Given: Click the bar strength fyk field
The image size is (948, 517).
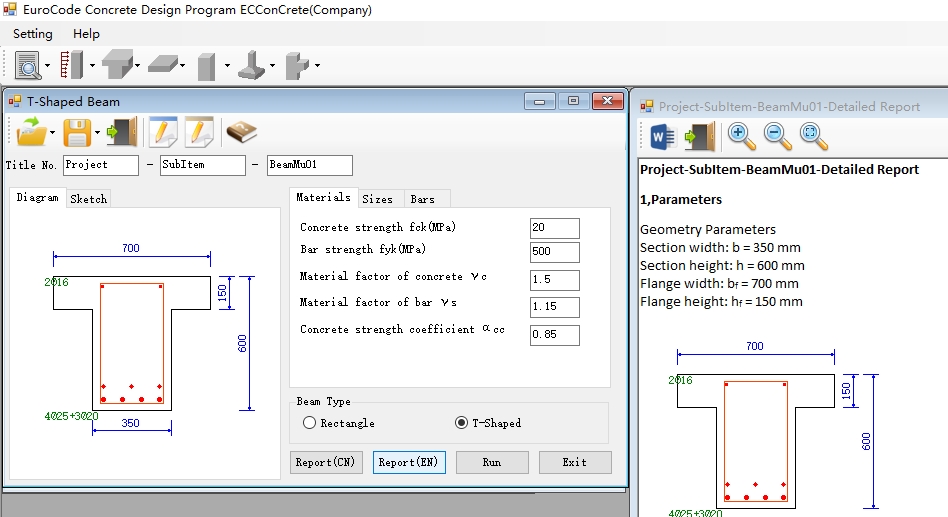Looking at the screenshot, I should [x=554, y=252].
